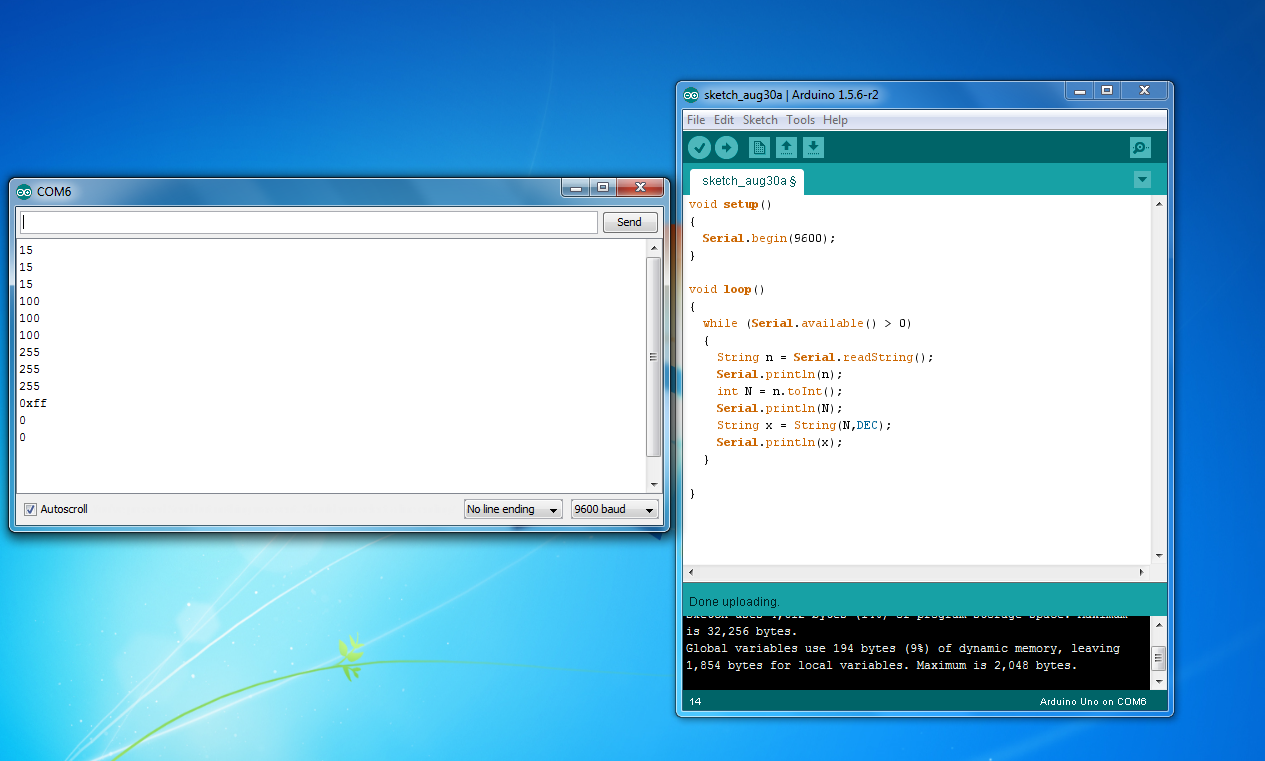Click the COM6 output vertical scrollbar thumb
Viewport: 1265px width, 761px height.
pos(654,357)
